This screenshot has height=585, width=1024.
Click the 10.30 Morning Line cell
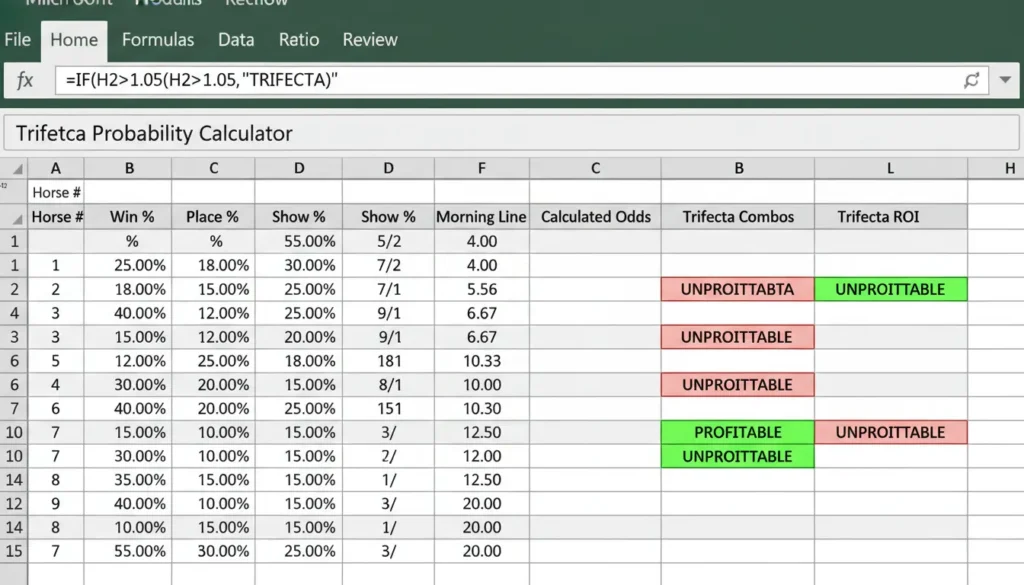pos(481,408)
